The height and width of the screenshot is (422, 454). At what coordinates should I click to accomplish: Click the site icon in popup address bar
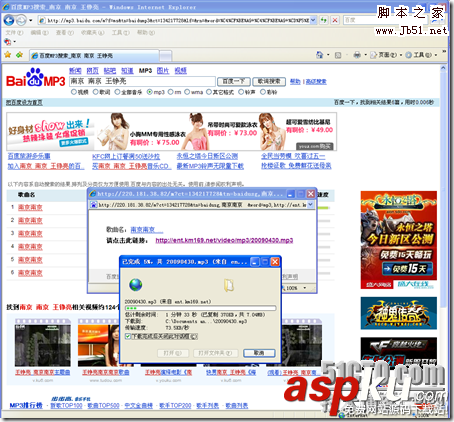pos(94,205)
